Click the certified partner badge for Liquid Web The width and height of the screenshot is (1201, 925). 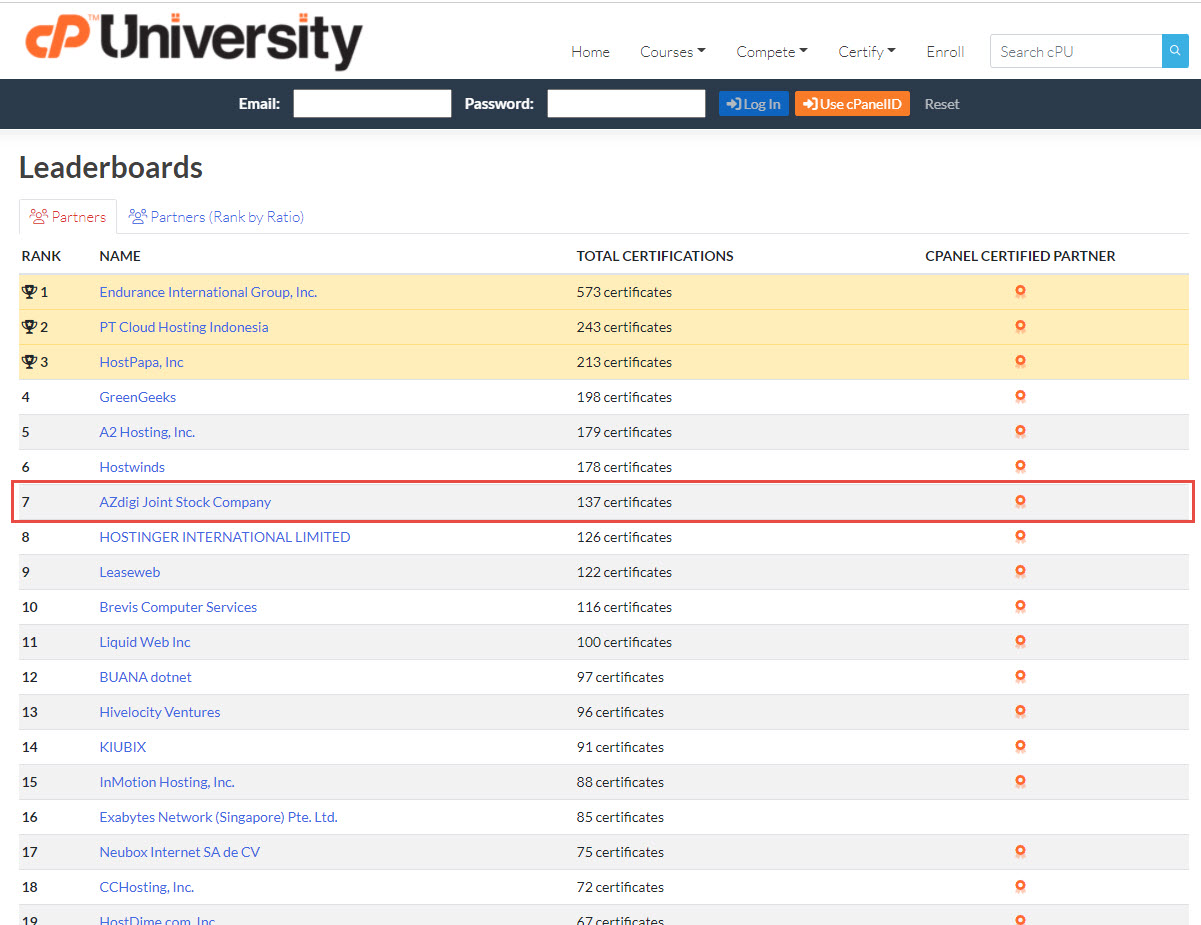pyautogui.click(x=1020, y=641)
